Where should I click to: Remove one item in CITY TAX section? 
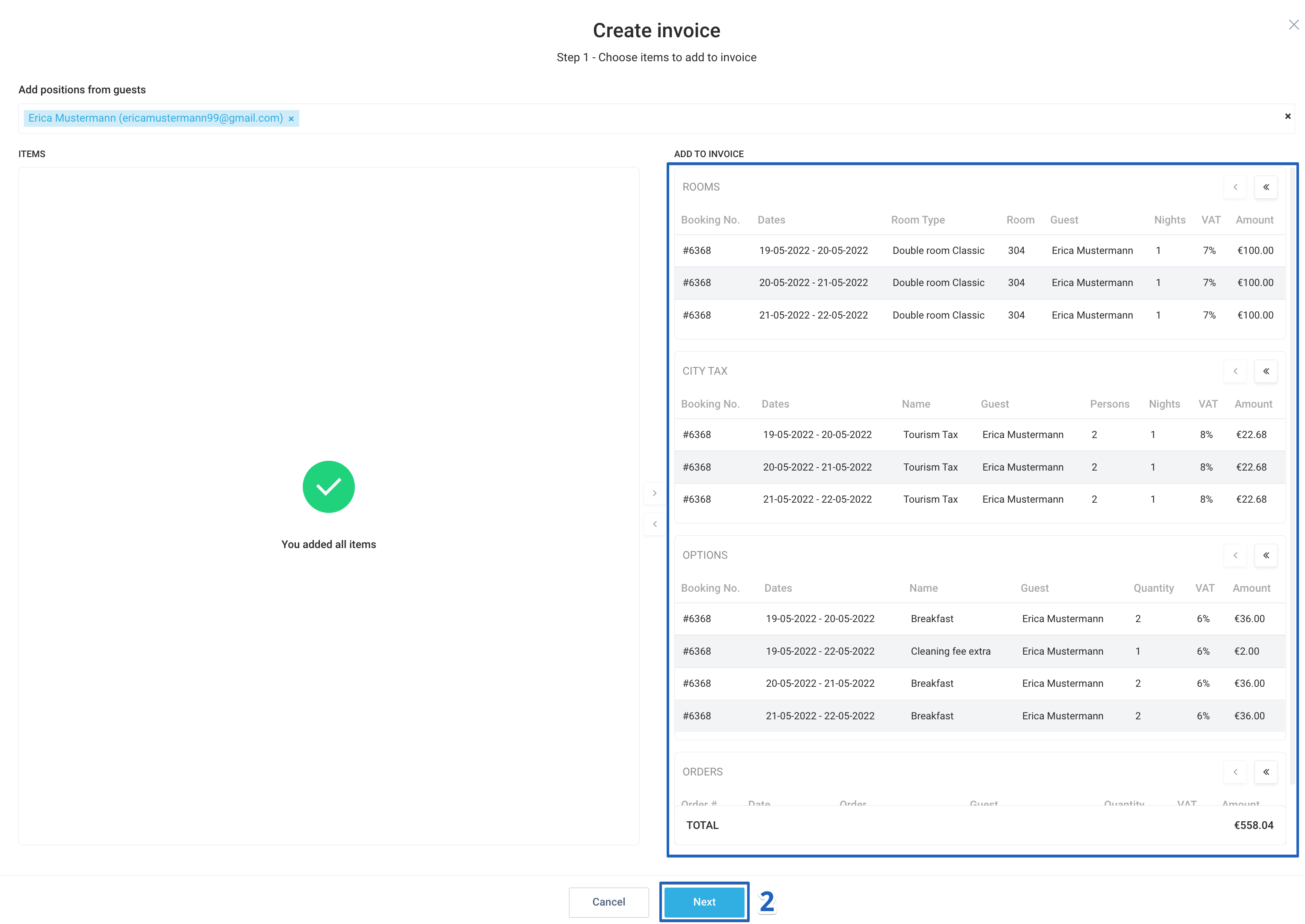coord(1235,371)
